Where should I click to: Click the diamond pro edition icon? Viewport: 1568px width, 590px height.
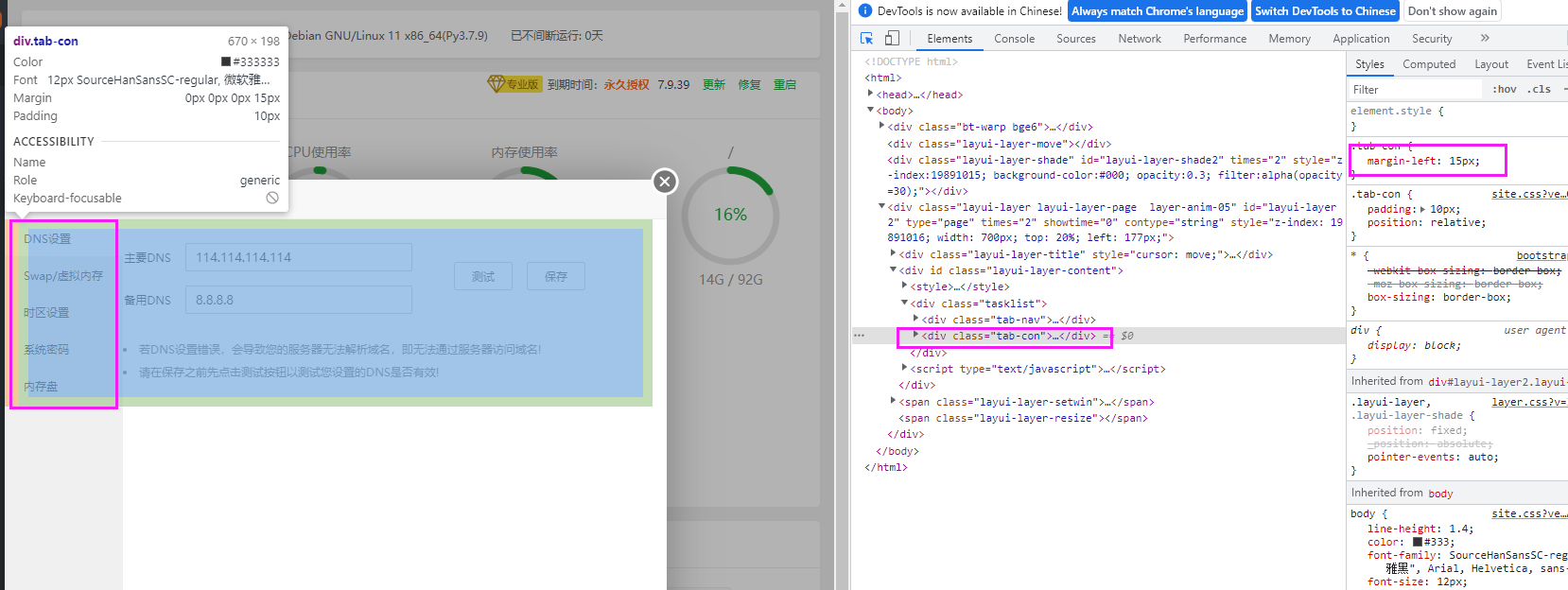[x=497, y=84]
